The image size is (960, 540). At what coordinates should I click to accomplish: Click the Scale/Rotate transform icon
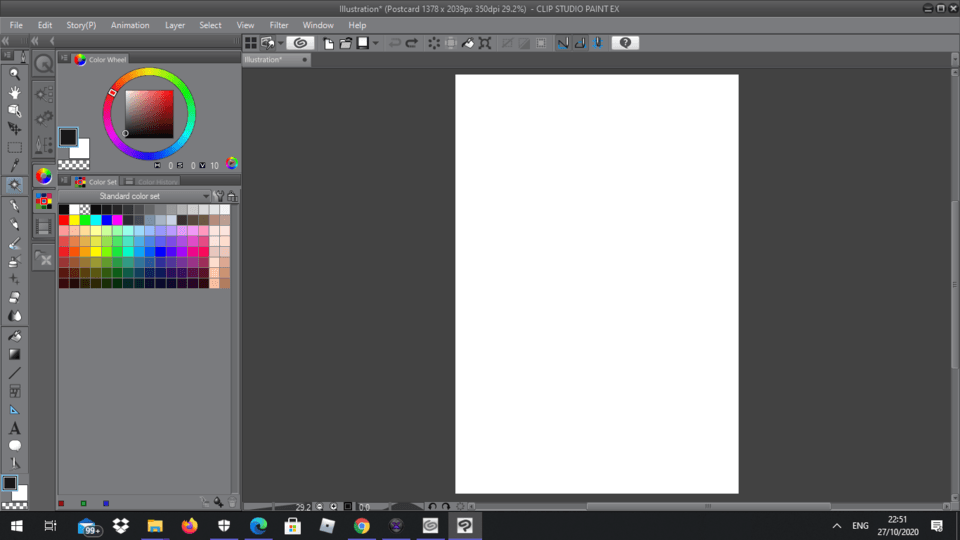485,43
